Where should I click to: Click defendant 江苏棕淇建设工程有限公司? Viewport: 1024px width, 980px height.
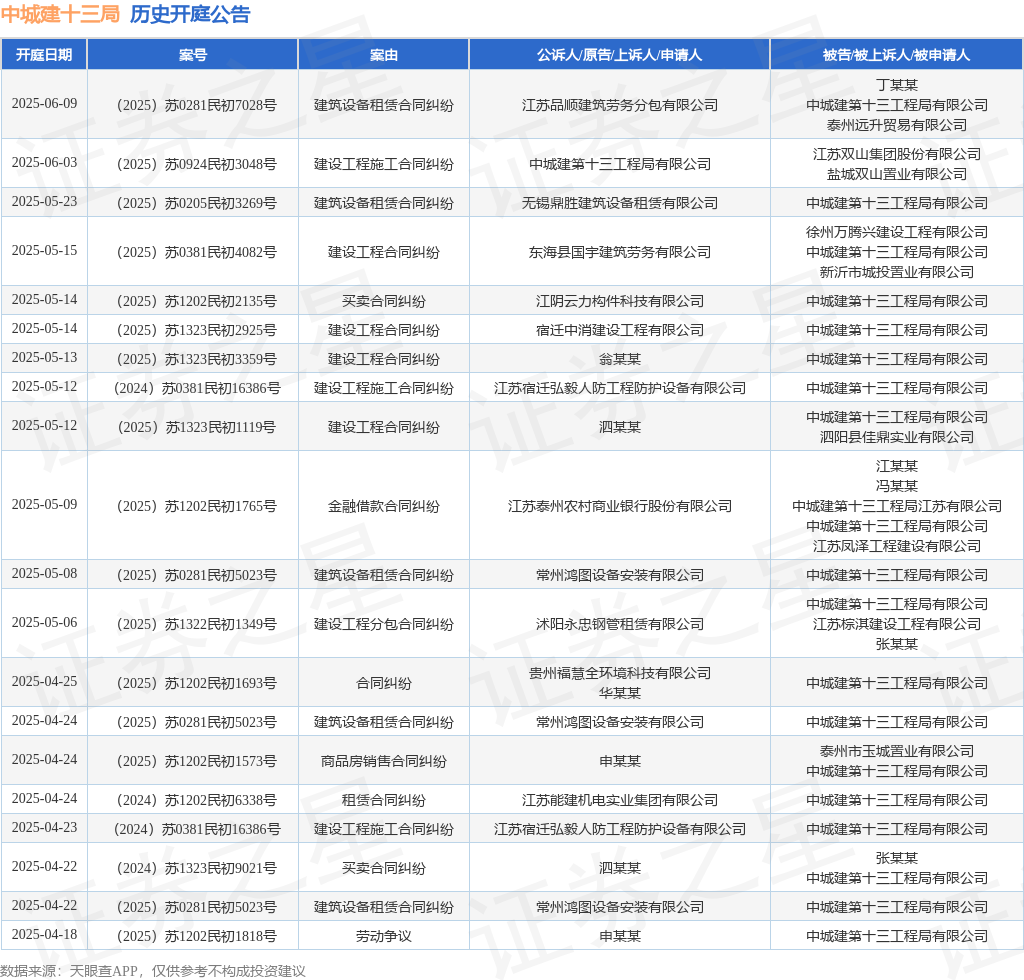pos(897,624)
